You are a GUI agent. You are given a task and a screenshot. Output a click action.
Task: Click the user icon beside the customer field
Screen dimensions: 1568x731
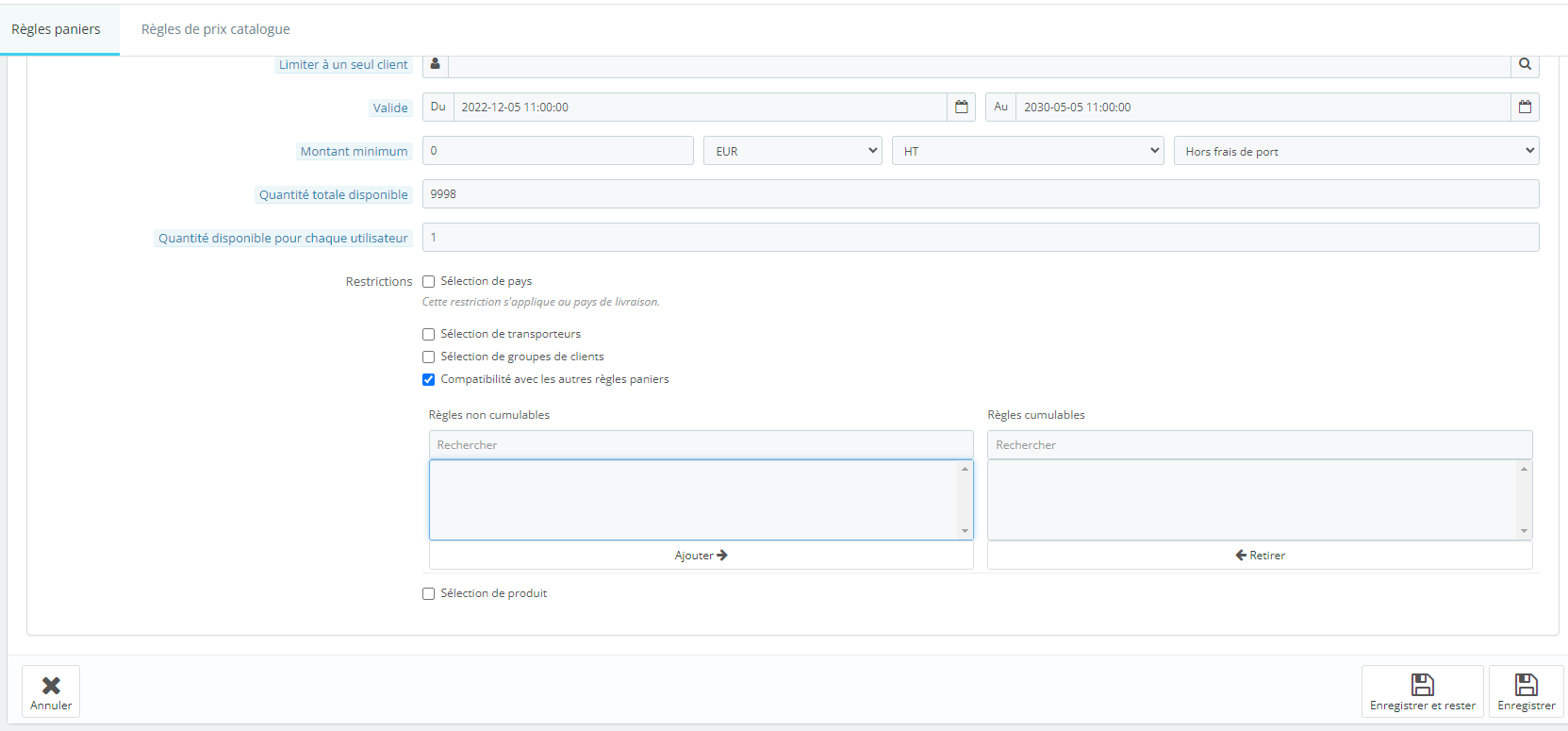tap(435, 64)
